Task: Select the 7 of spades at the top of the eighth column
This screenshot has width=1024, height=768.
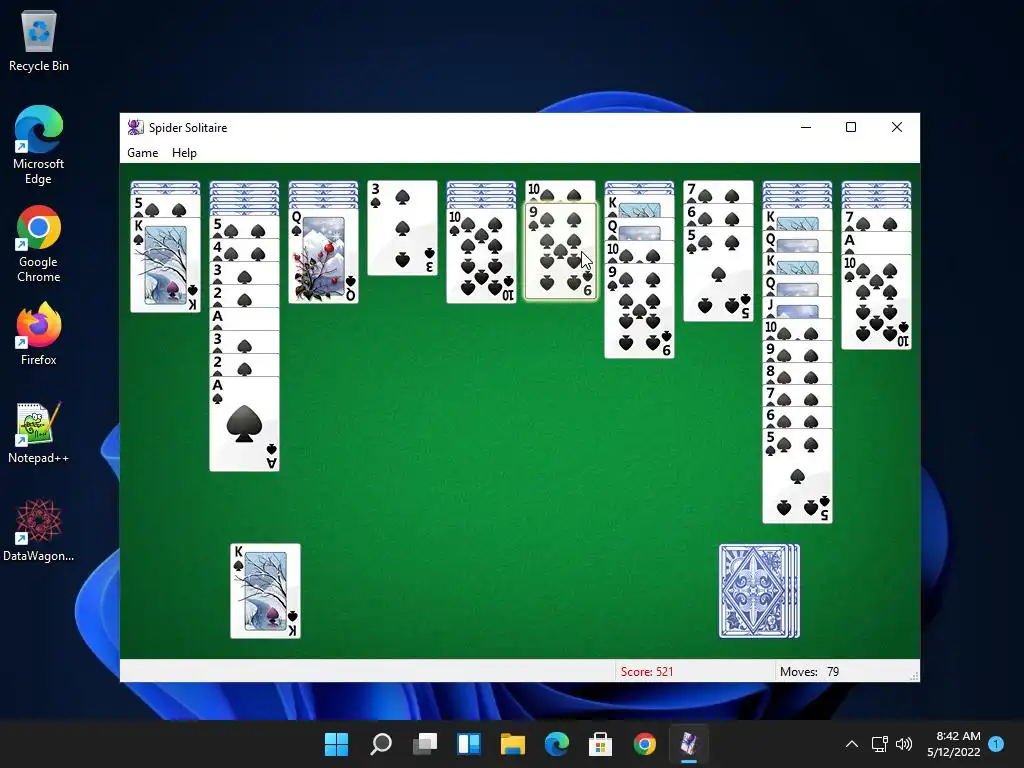Action: [718, 192]
